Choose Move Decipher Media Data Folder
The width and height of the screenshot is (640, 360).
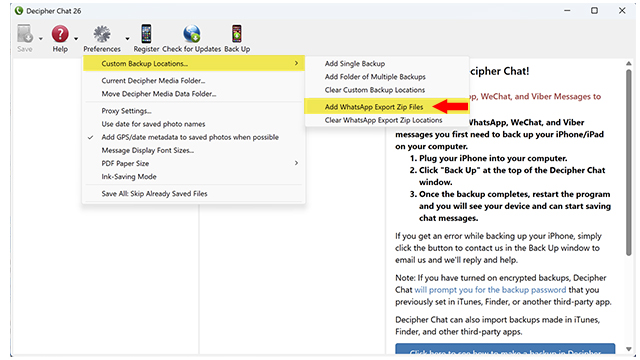pos(193,94)
